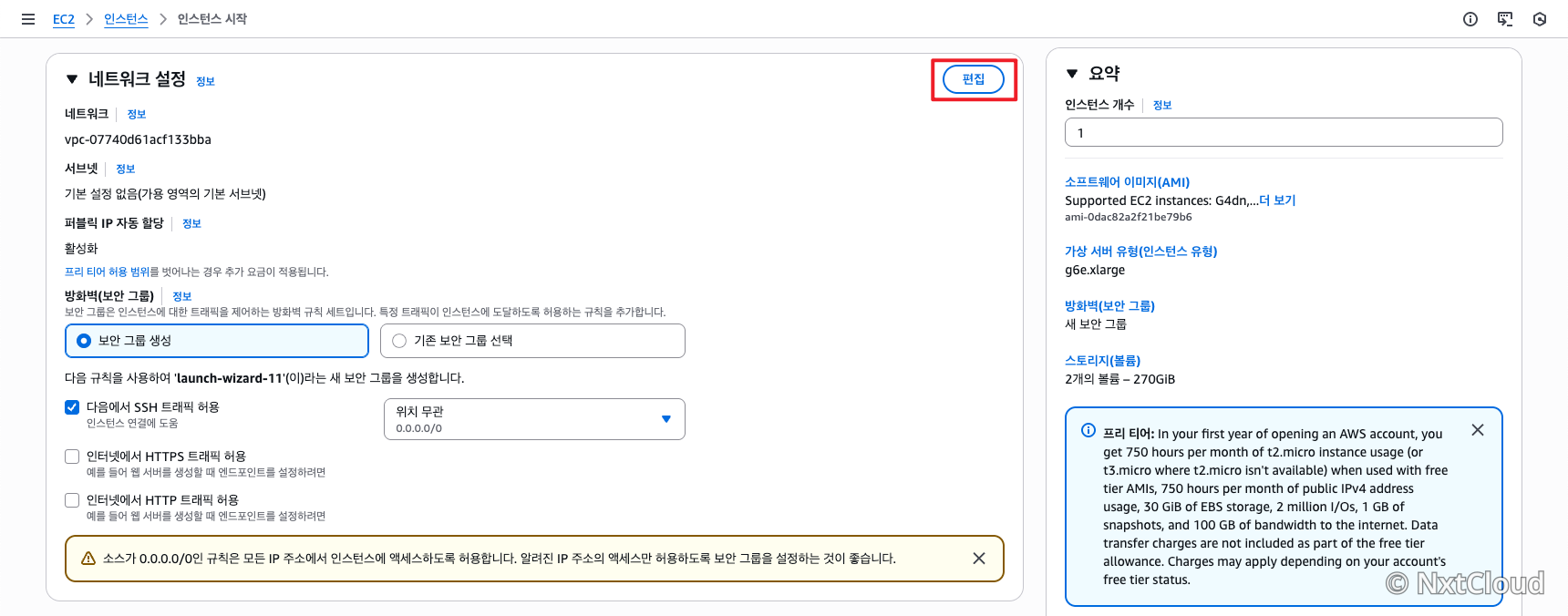The image size is (1568, 616).
Task: Open the hamburger navigation menu
Action: click(x=28, y=19)
